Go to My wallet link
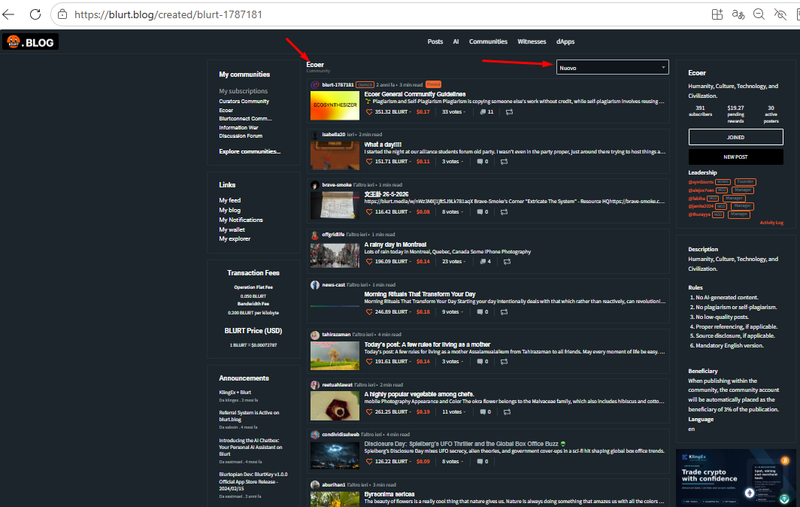The image size is (800, 507). 232,230
